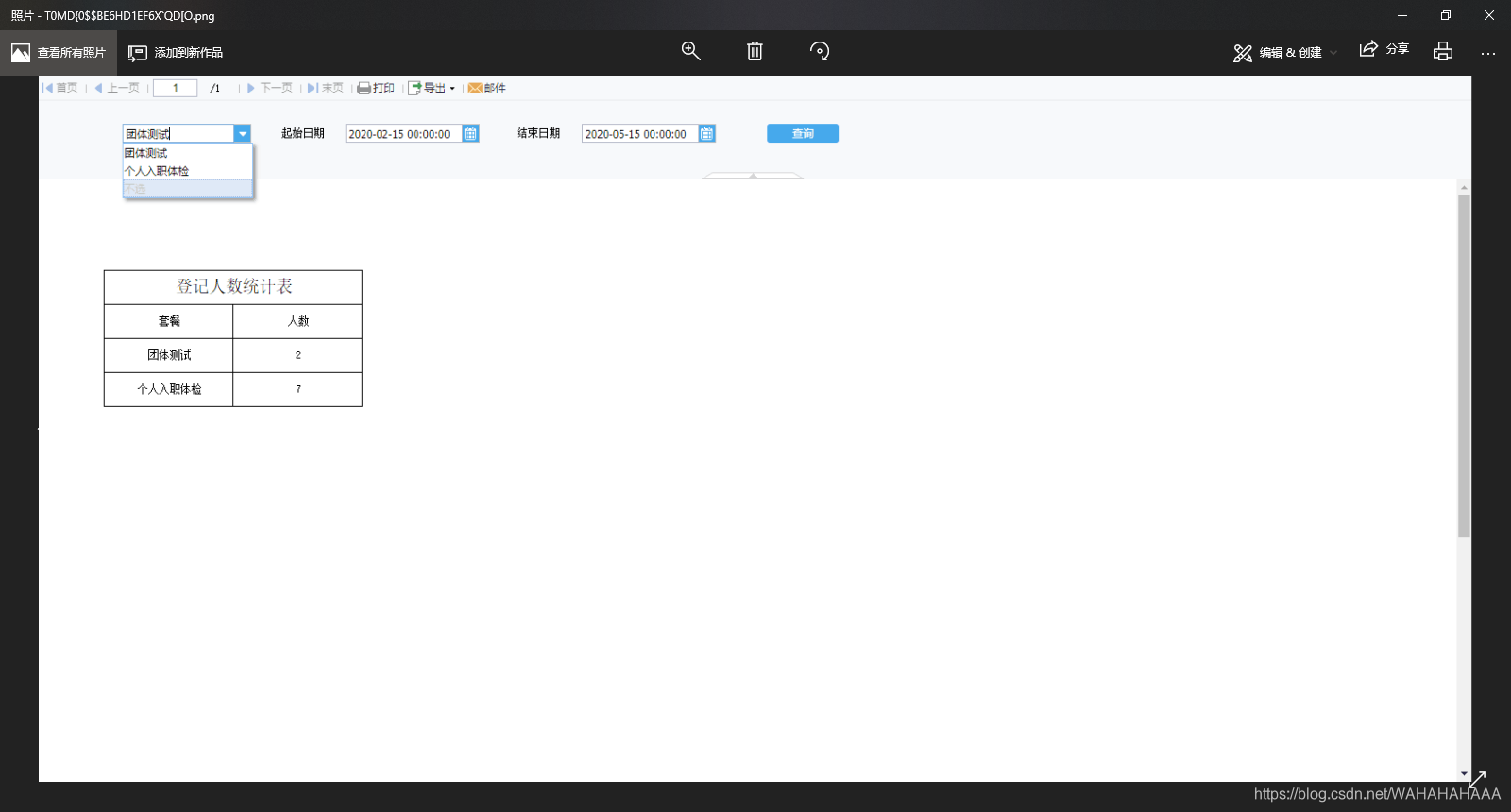This screenshot has width=1511, height=812.
Task: Rotate the photo
Action: [x=820, y=51]
